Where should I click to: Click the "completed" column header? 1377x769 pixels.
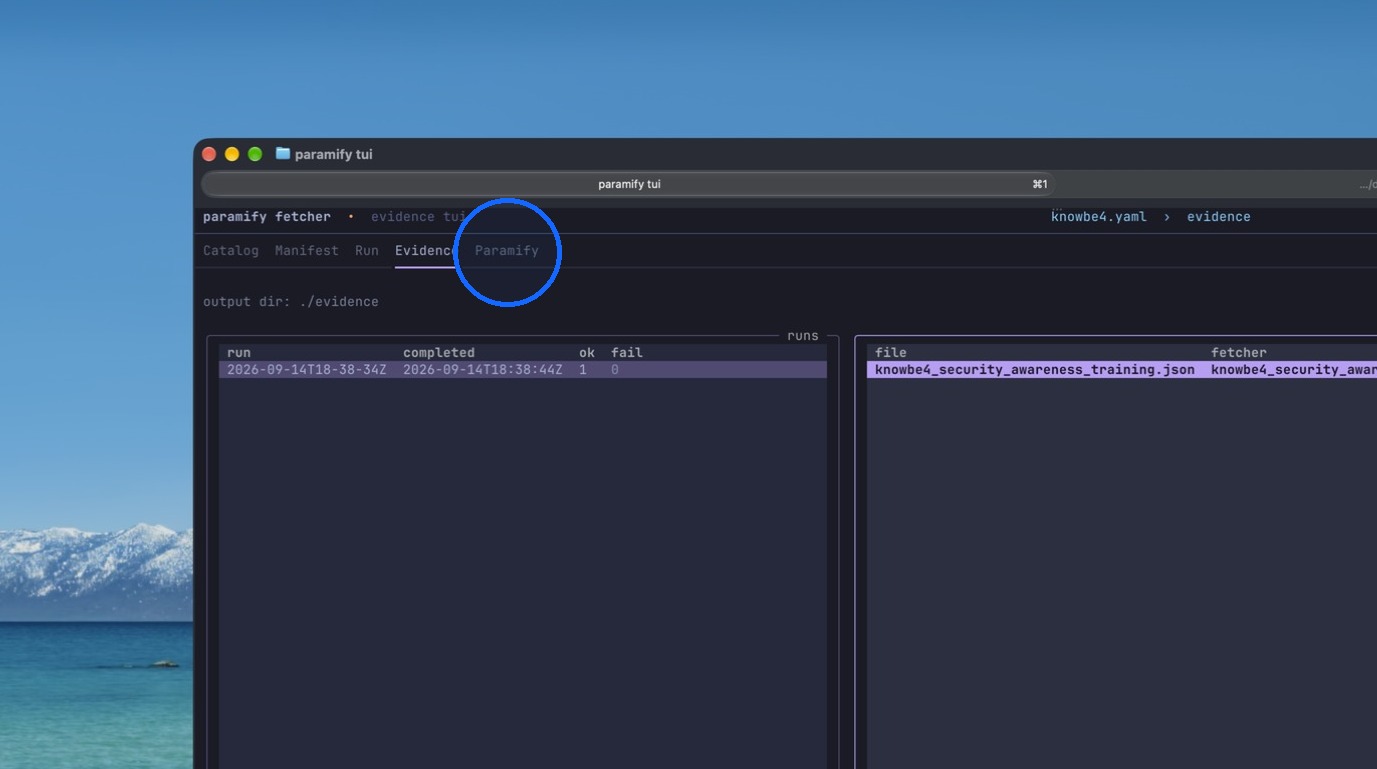[x=439, y=353]
